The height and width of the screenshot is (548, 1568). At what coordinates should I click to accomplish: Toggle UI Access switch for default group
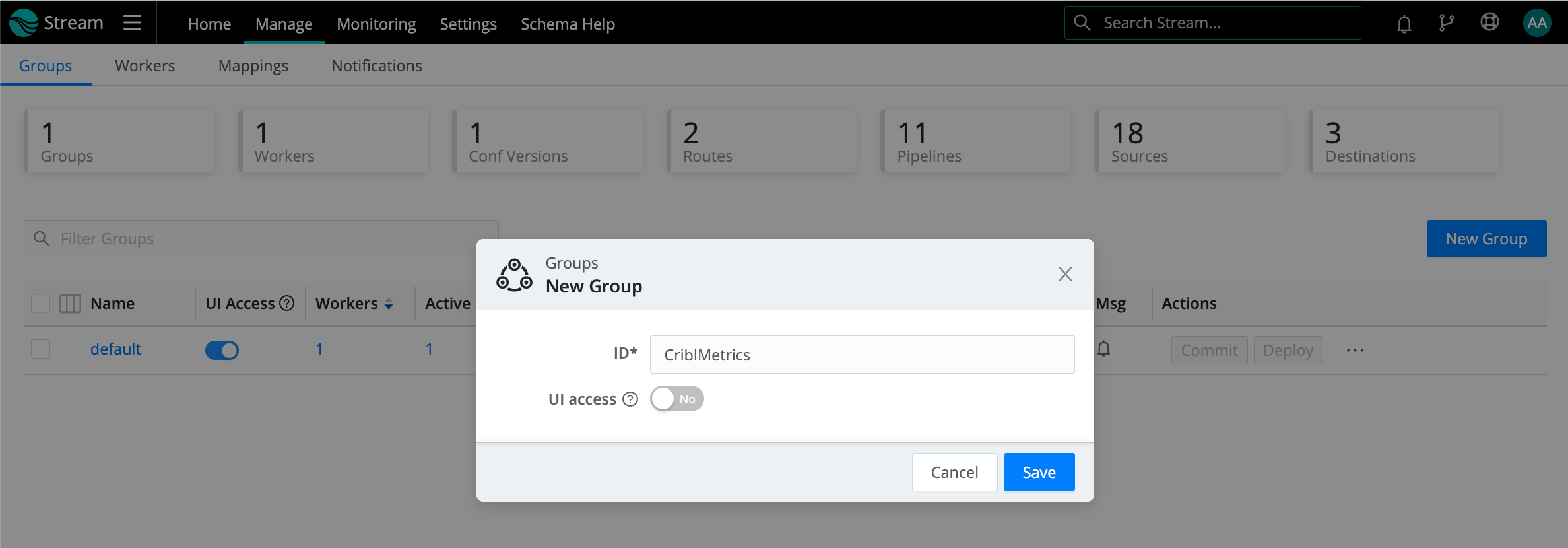click(222, 350)
